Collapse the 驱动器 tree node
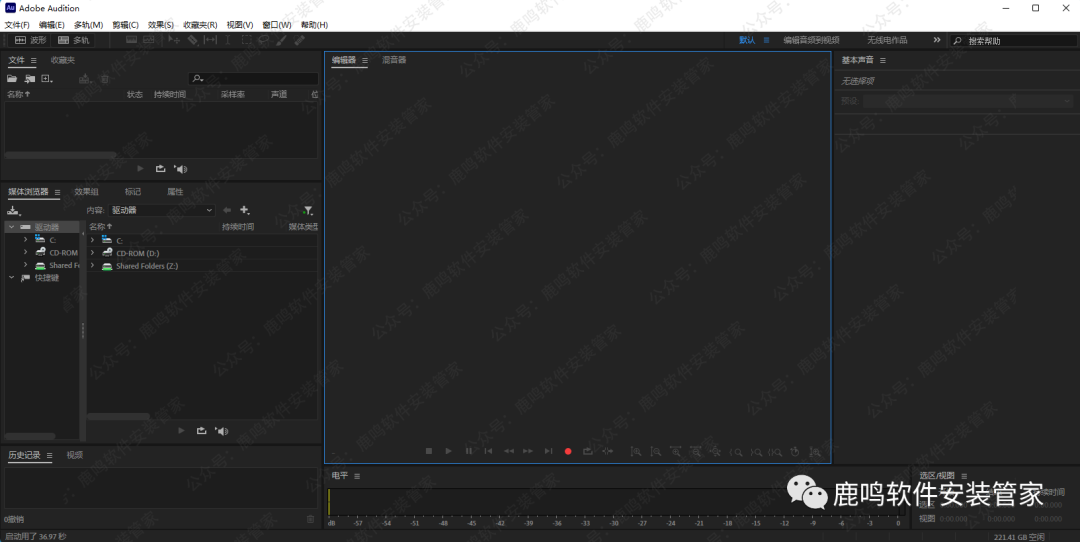This screenshot has width=1080, height=542. (11, 227)
